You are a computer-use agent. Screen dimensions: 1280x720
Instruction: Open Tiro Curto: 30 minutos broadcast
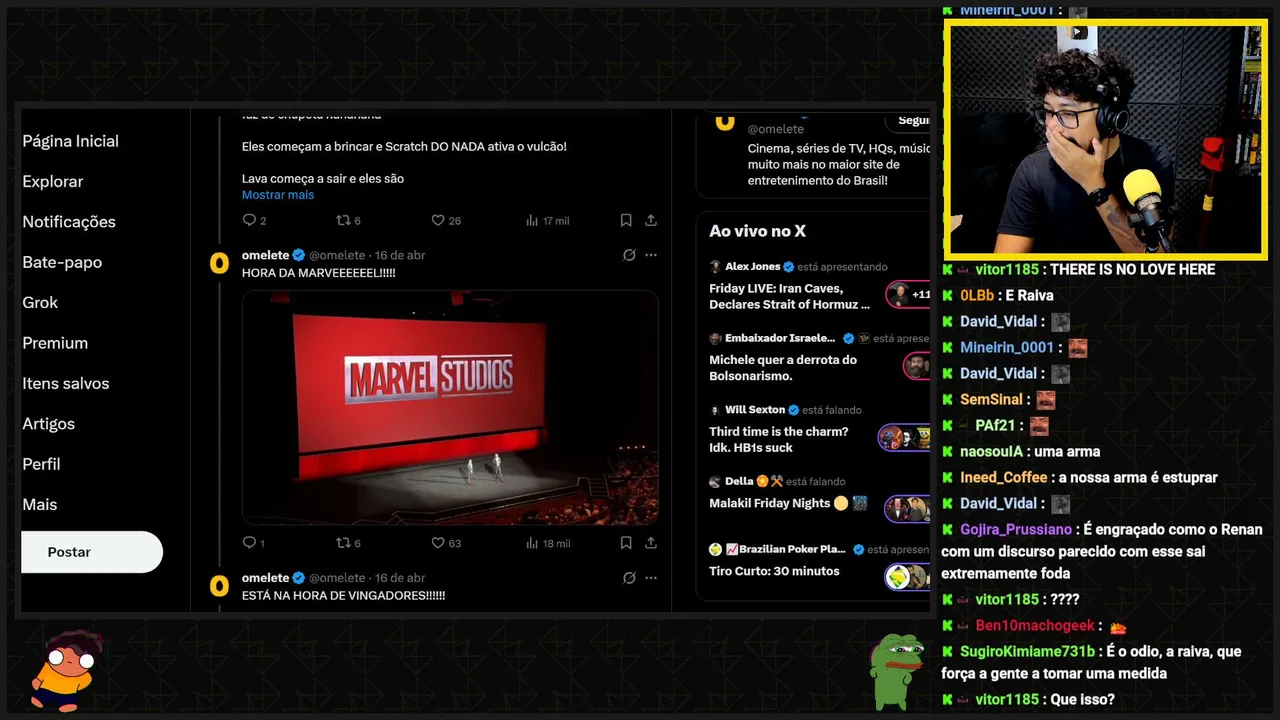(x=774, y=571)
